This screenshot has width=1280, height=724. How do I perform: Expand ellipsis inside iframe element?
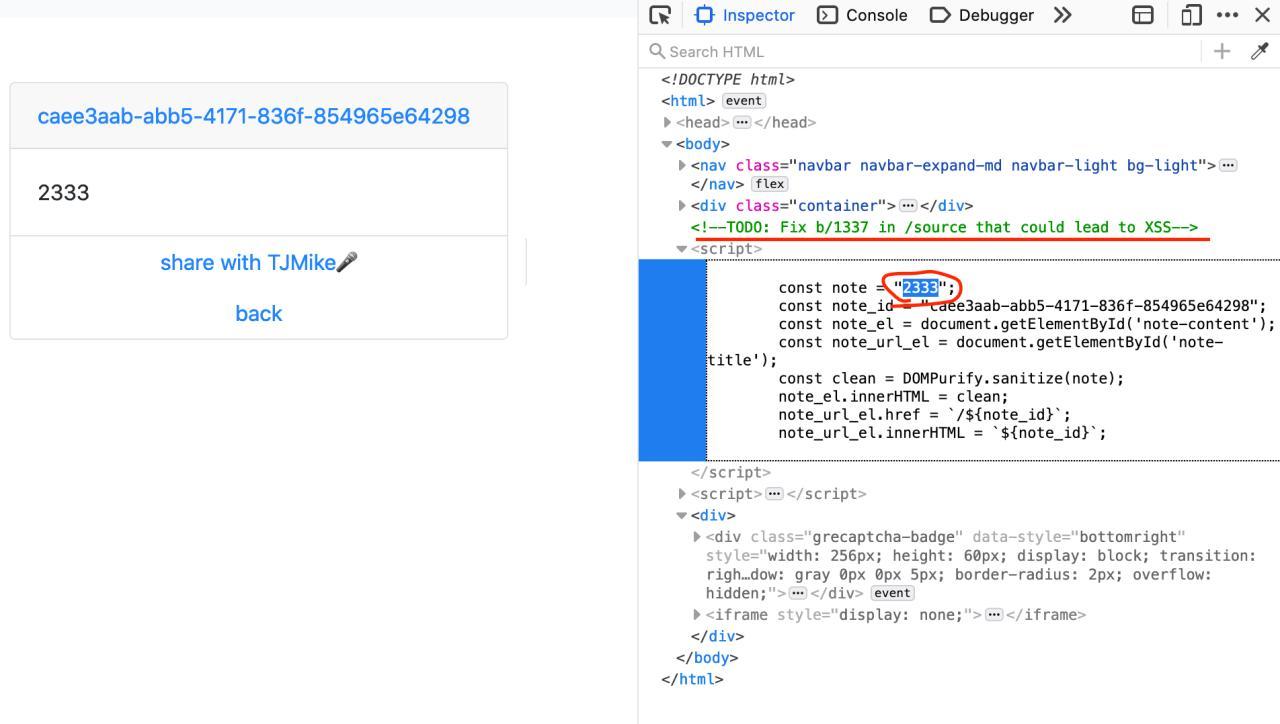[994, 614]
